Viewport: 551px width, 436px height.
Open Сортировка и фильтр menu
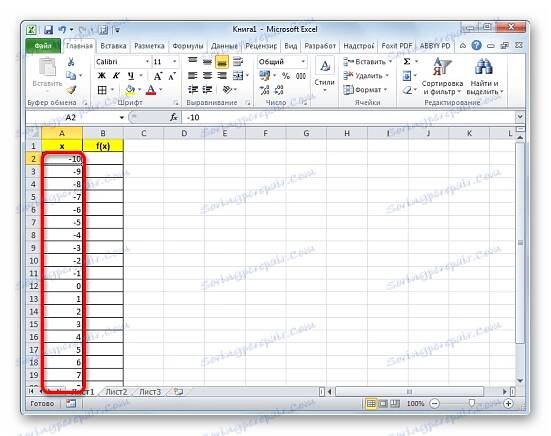[x=442, y=77]
